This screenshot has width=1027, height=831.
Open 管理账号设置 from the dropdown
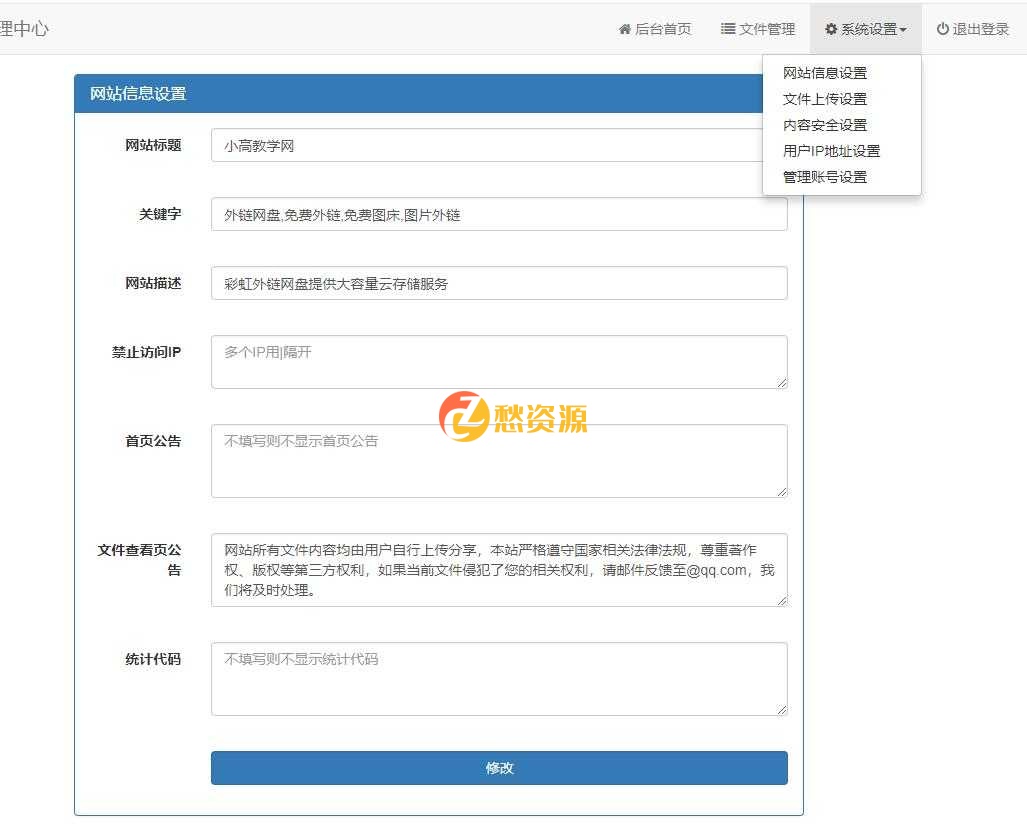824,177
